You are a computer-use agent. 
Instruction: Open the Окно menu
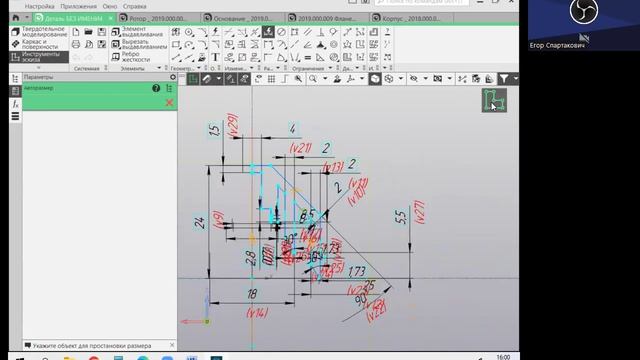click(110, 7)
